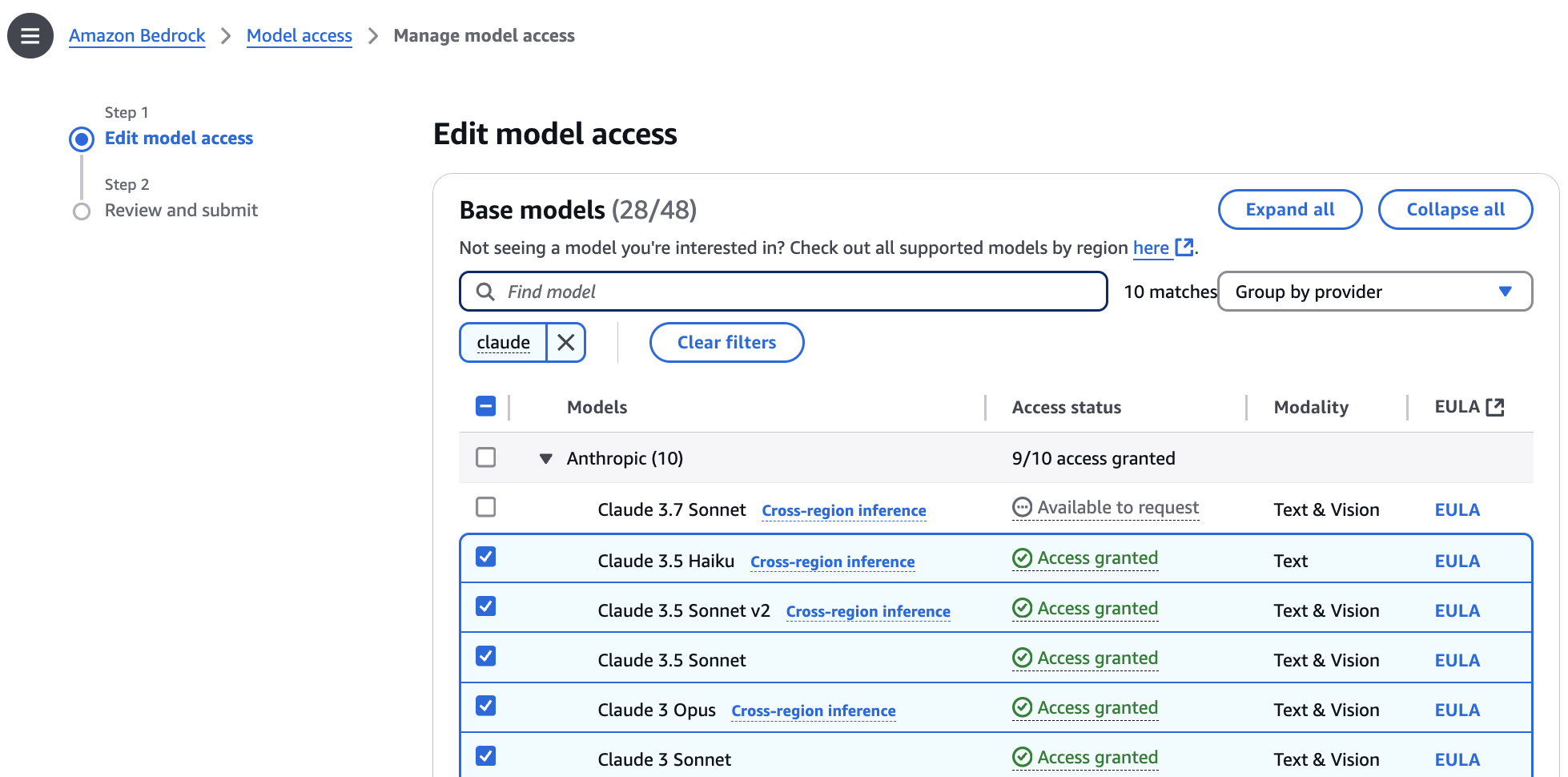Select the Edit model access step
Image resolution: width=1568 pixels, height=777 pixels.
tap(179, 139)
